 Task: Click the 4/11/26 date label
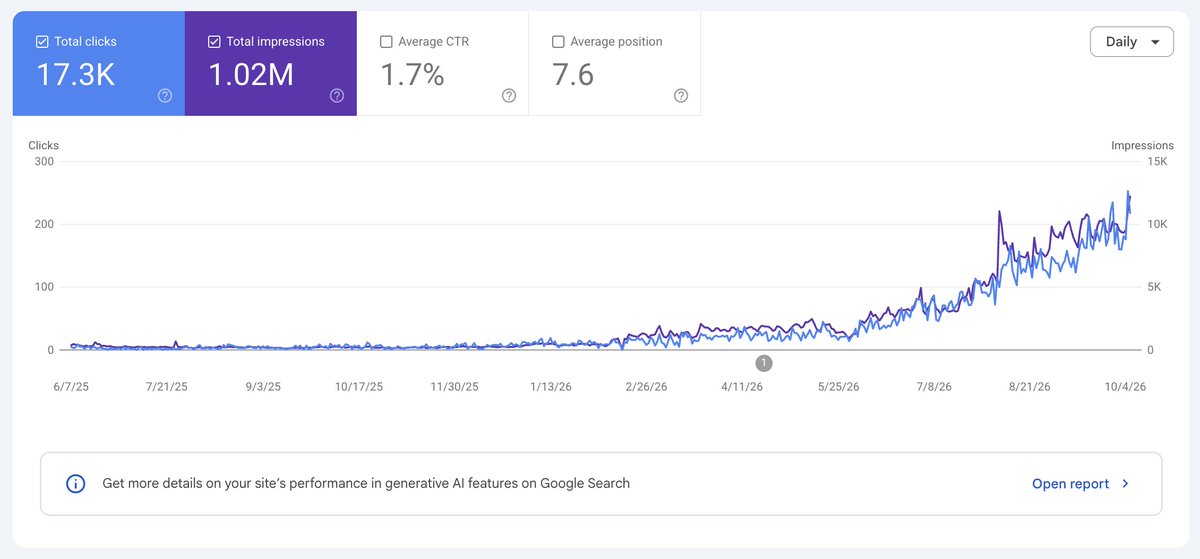pyautogui.click(x=742, y=387)
